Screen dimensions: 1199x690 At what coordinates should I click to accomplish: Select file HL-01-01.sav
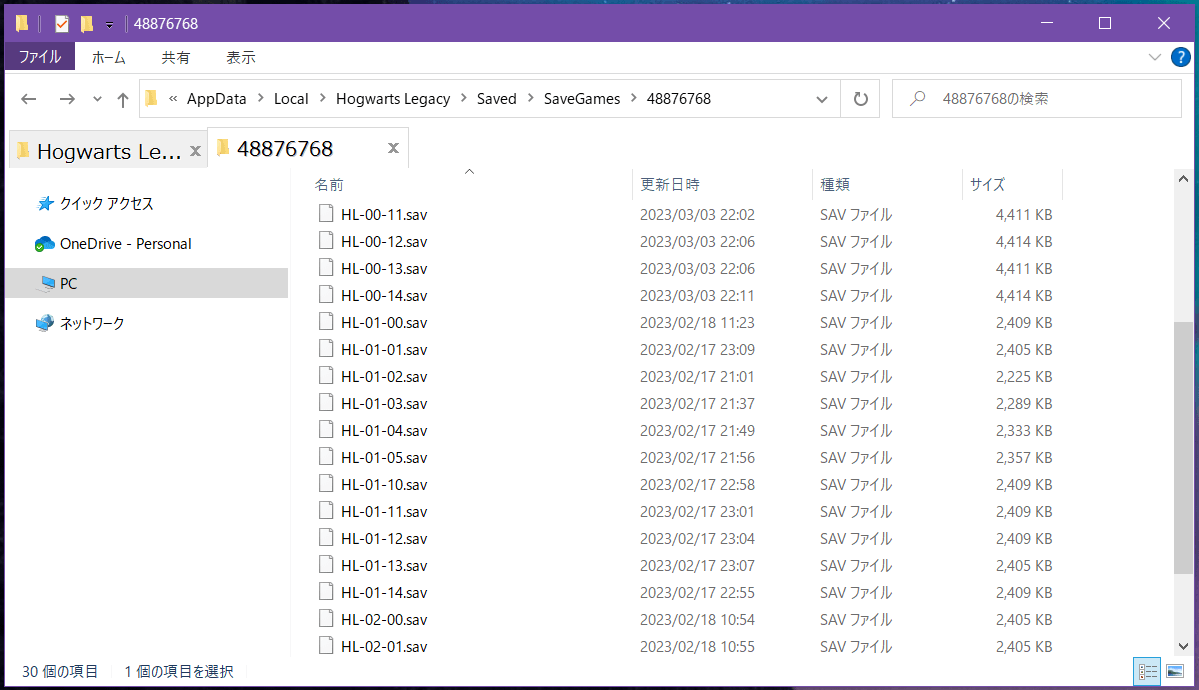384,350
